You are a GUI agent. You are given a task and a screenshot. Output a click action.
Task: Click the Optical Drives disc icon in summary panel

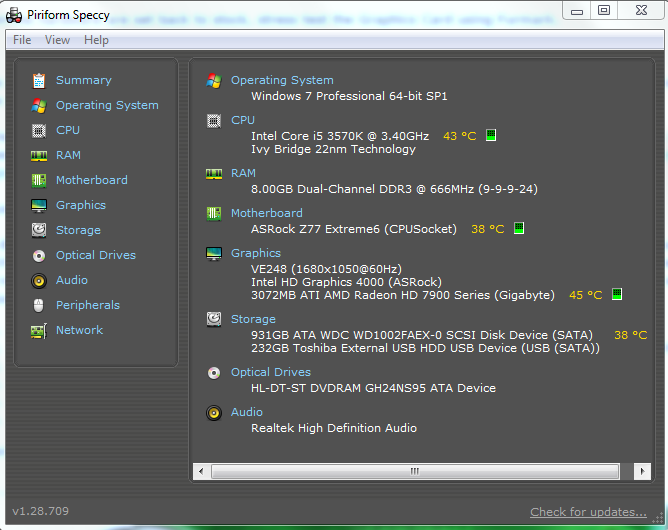point(214,373)
